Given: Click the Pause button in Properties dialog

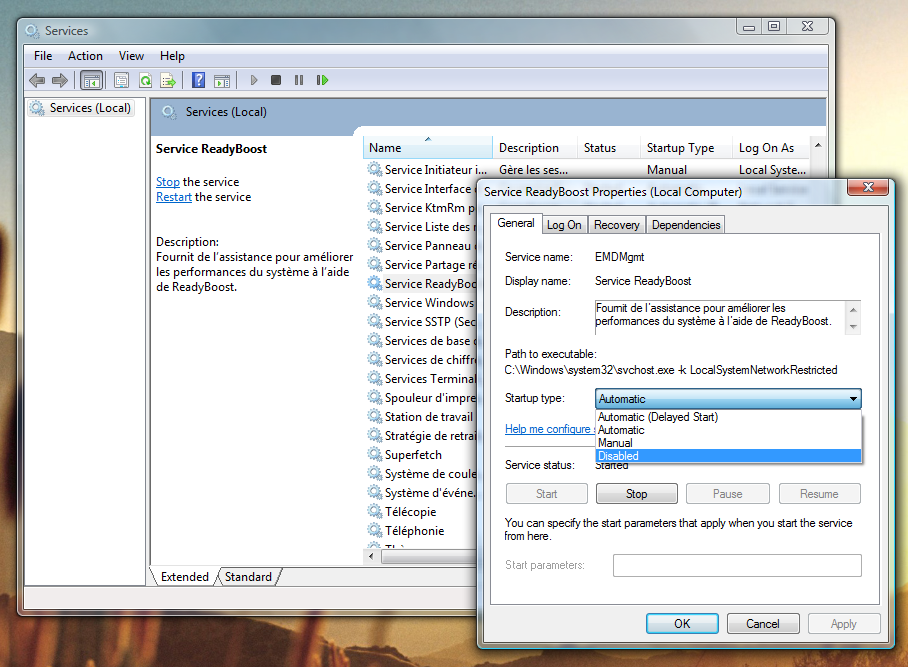Looking at the screenshot, I should (x=727, y=494).
